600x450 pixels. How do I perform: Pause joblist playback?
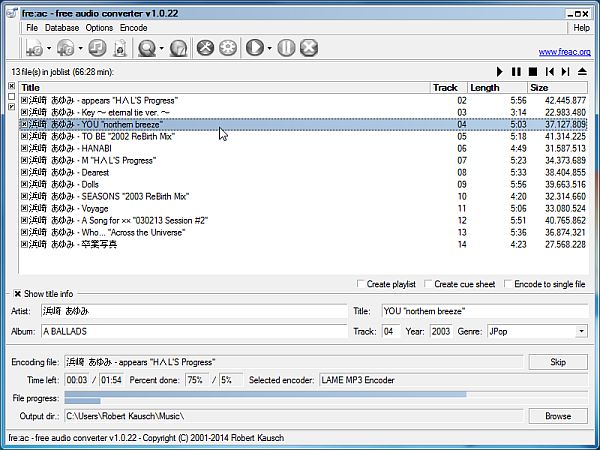[x=516, y=72]
